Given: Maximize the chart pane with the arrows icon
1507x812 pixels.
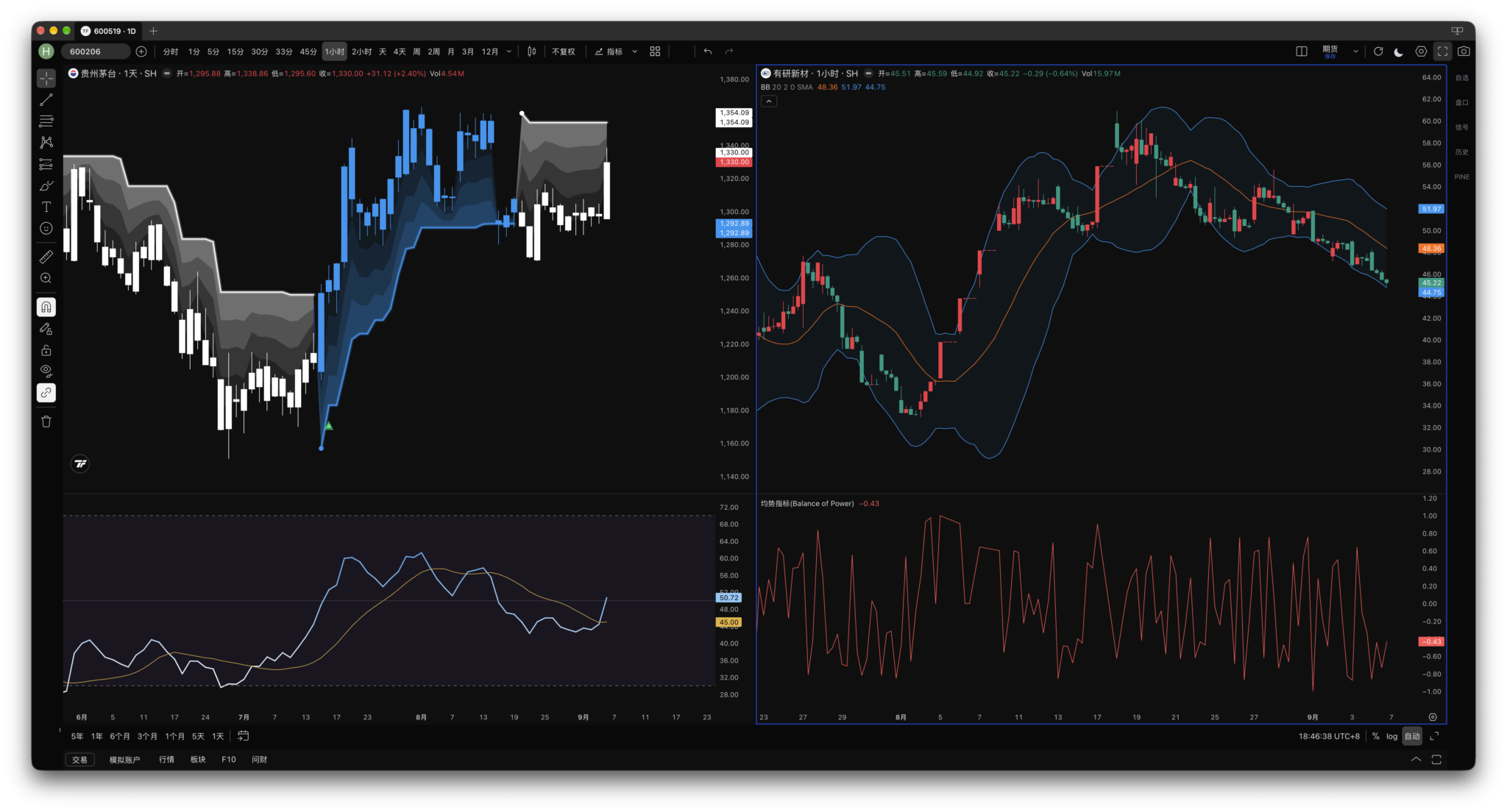Looking at the screenshot, I should pos(1434,736).
